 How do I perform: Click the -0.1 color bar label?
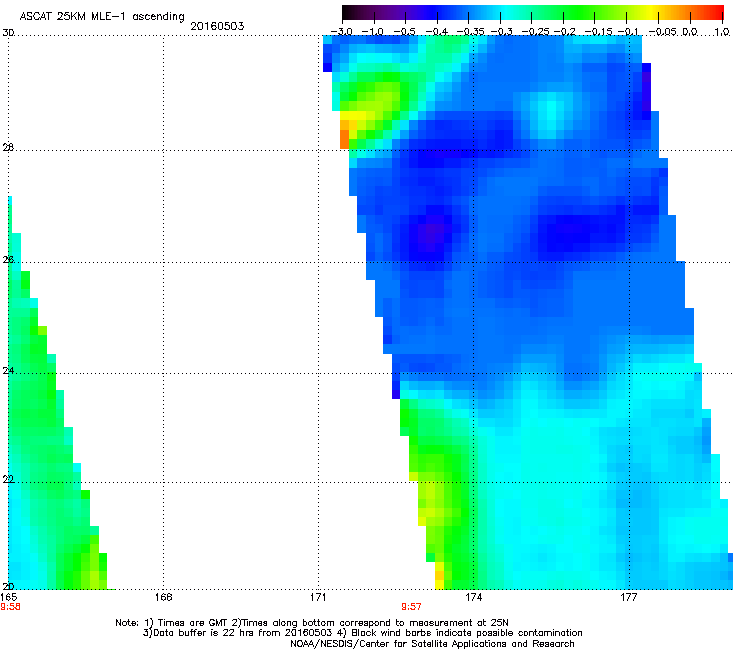628,32
